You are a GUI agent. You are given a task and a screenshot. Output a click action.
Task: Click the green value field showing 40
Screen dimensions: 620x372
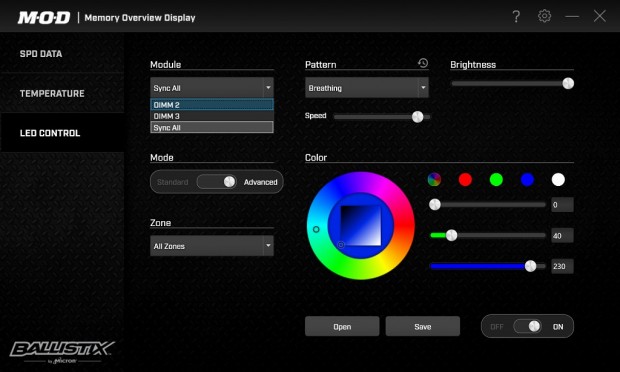tap(562, 236)
